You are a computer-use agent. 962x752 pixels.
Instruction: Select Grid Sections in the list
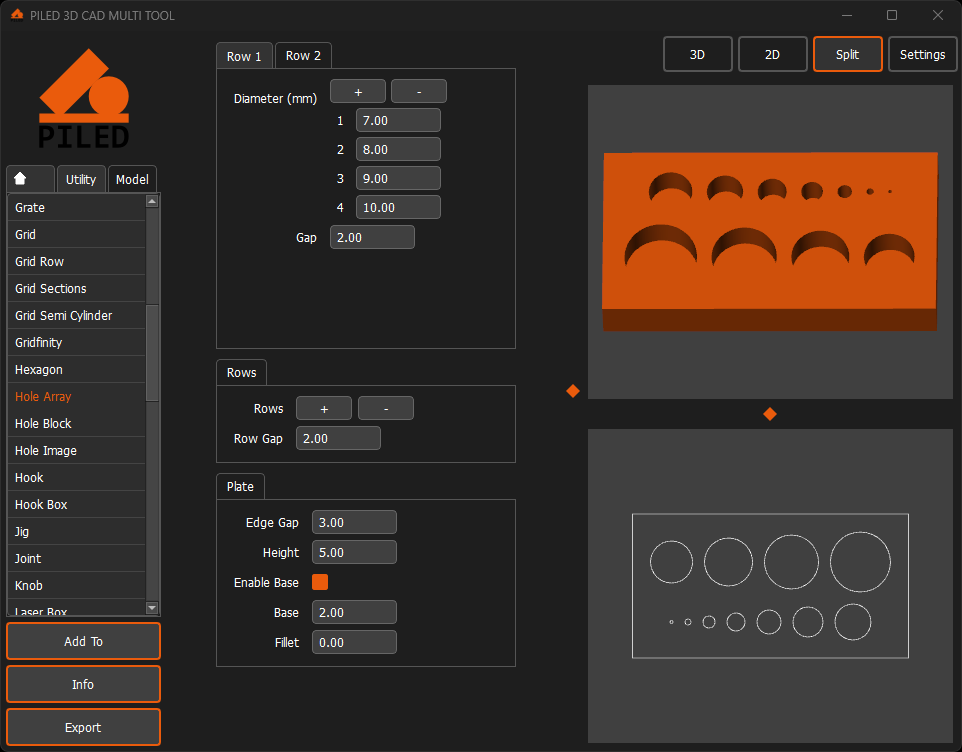pyautogui.click(x=76, y=288)
